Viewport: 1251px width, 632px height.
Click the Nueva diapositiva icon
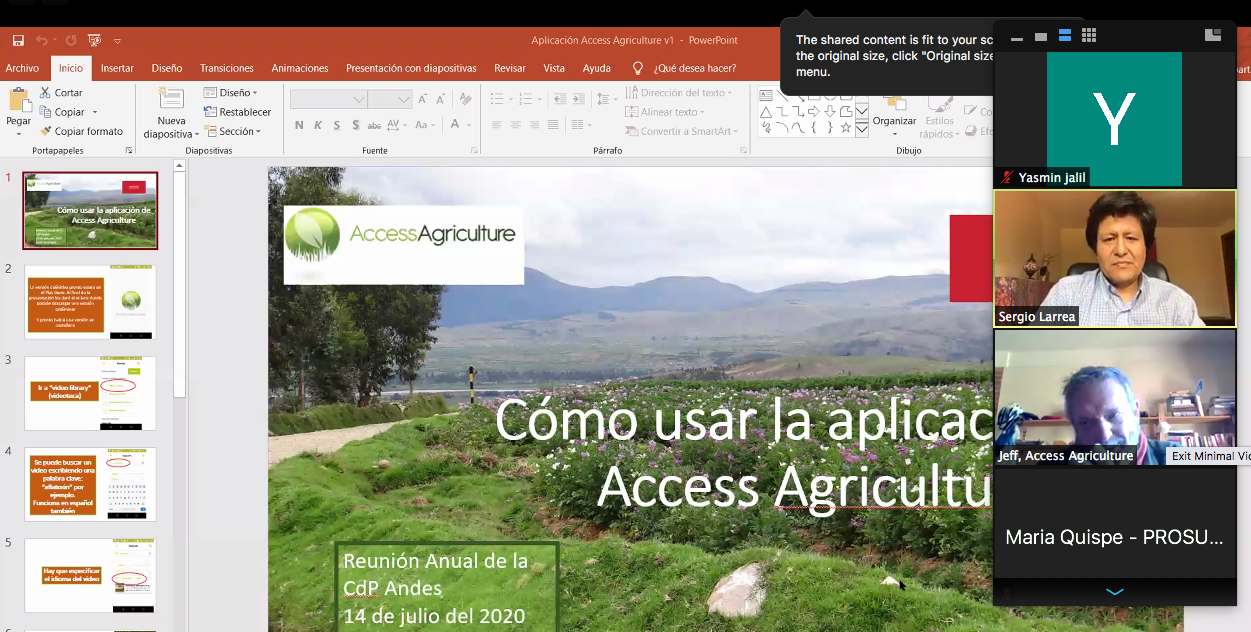[171, 100]
